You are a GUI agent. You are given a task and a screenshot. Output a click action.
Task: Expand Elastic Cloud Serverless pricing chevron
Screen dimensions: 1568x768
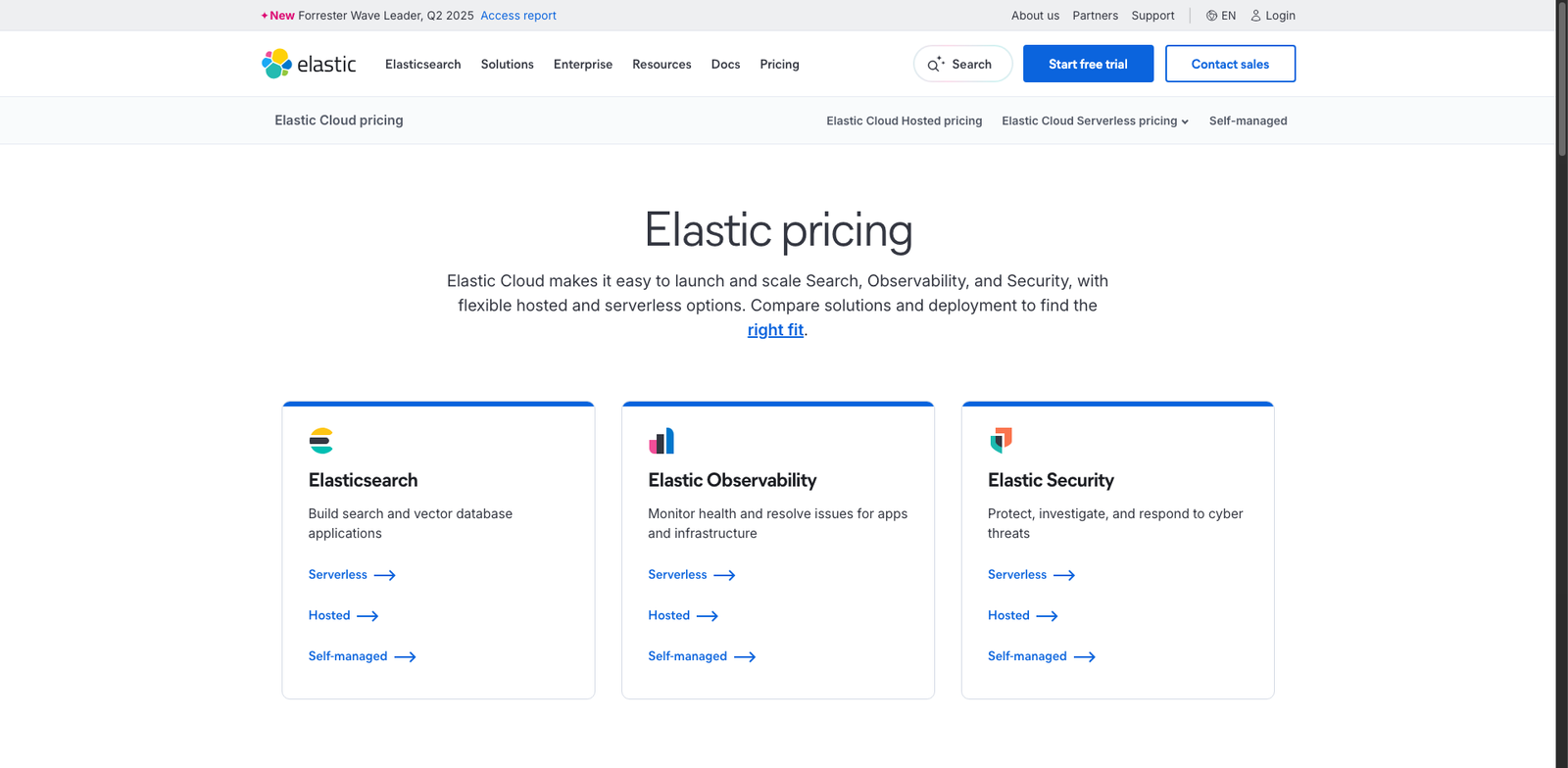[x=1185, y=121]
